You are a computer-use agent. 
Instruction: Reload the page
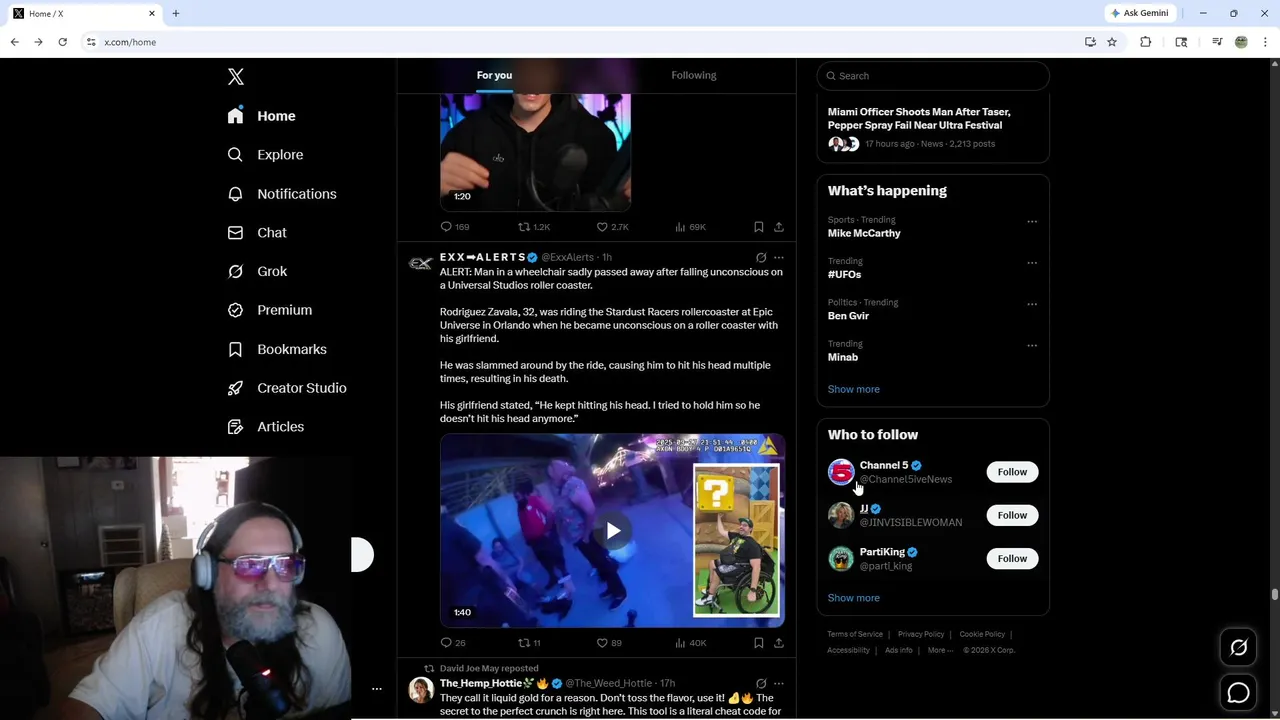(62, 42)
